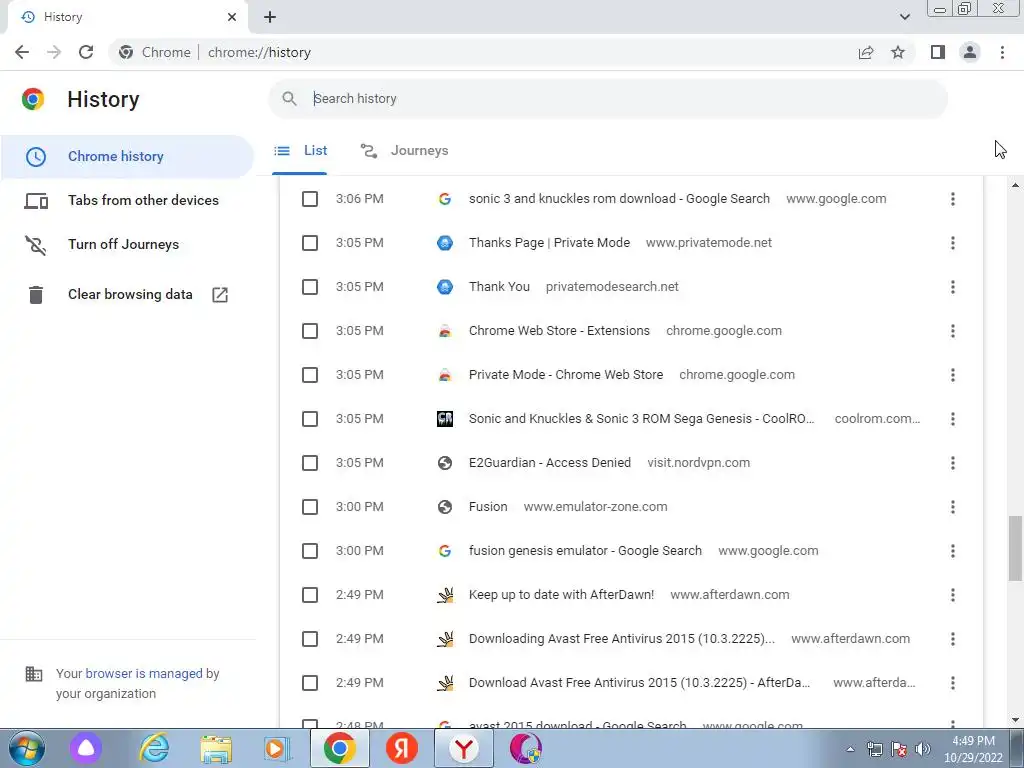The width and height of the screenshot is (1024, 768).
Task: Open the side panel icon
Action: tap(938, 52)
